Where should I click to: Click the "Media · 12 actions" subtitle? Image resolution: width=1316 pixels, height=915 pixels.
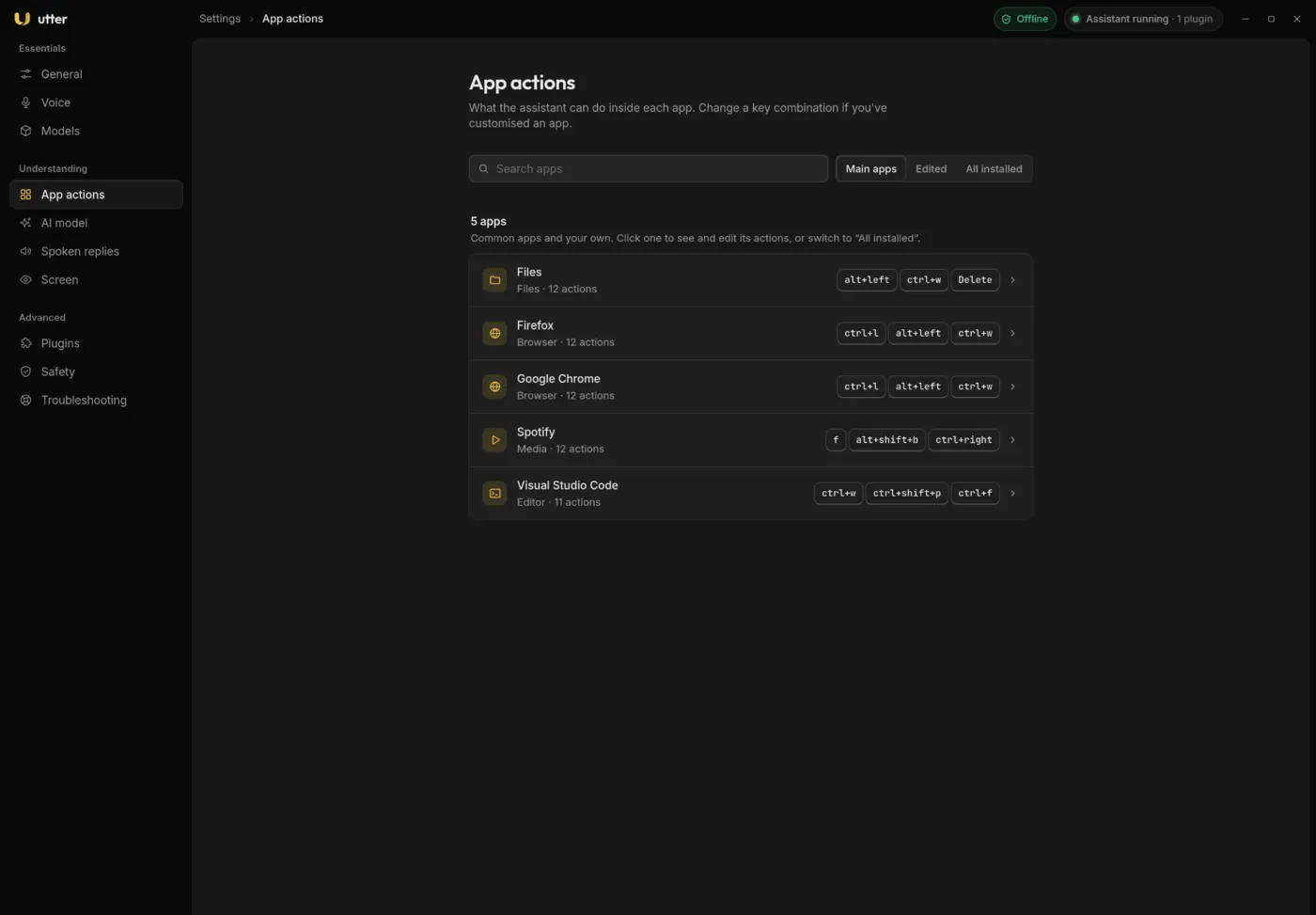click(560, 450)
